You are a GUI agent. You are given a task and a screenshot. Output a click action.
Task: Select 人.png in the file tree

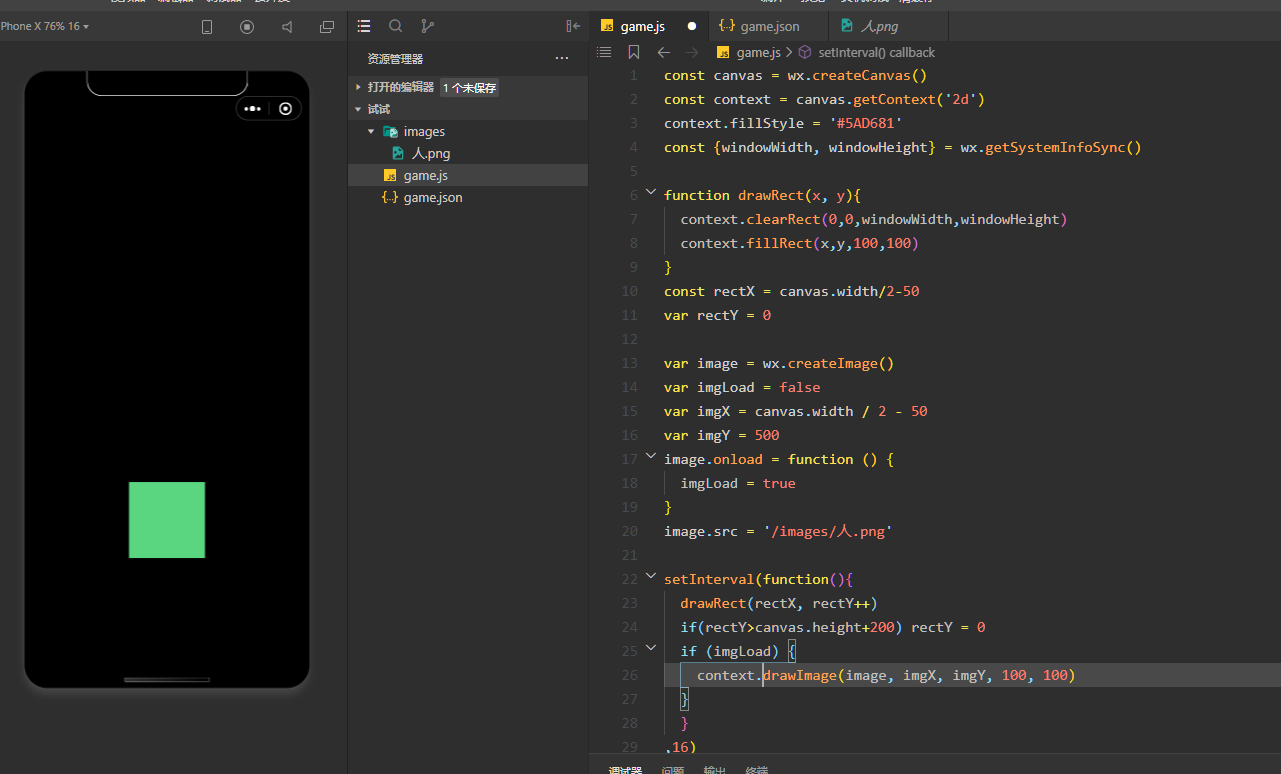pyautogui.click(x=431, y=153)
